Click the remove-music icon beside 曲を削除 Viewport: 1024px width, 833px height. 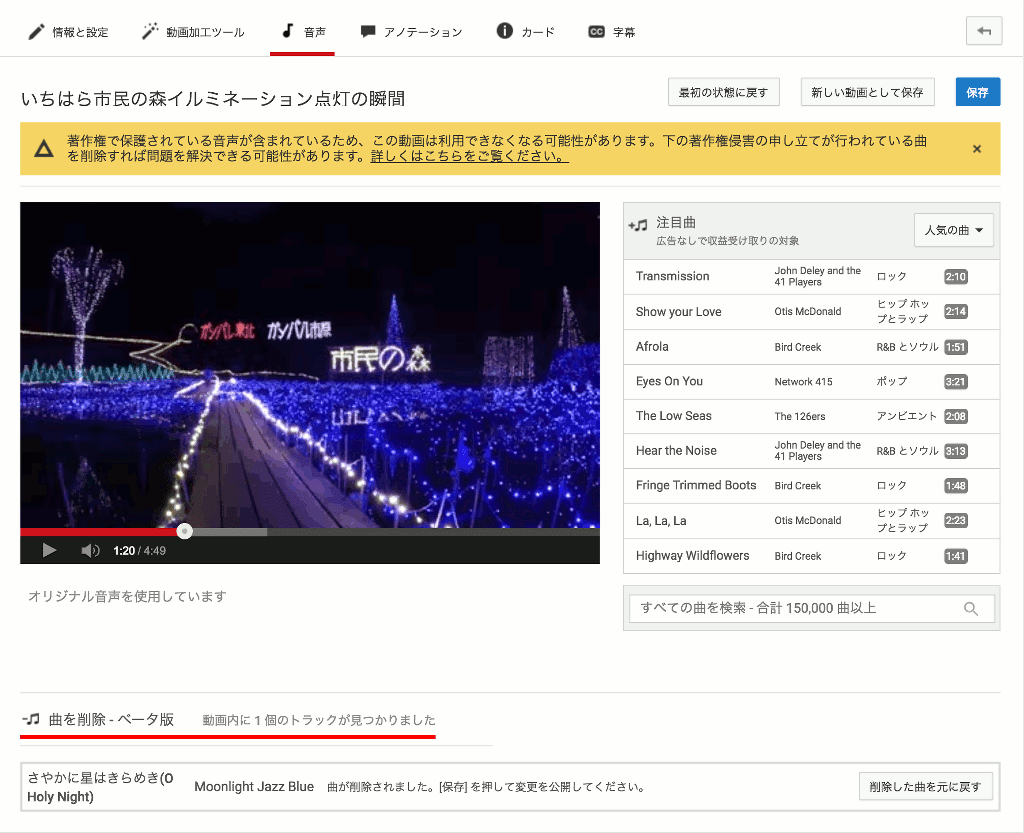pyautogui.click(x=31, y=719)
